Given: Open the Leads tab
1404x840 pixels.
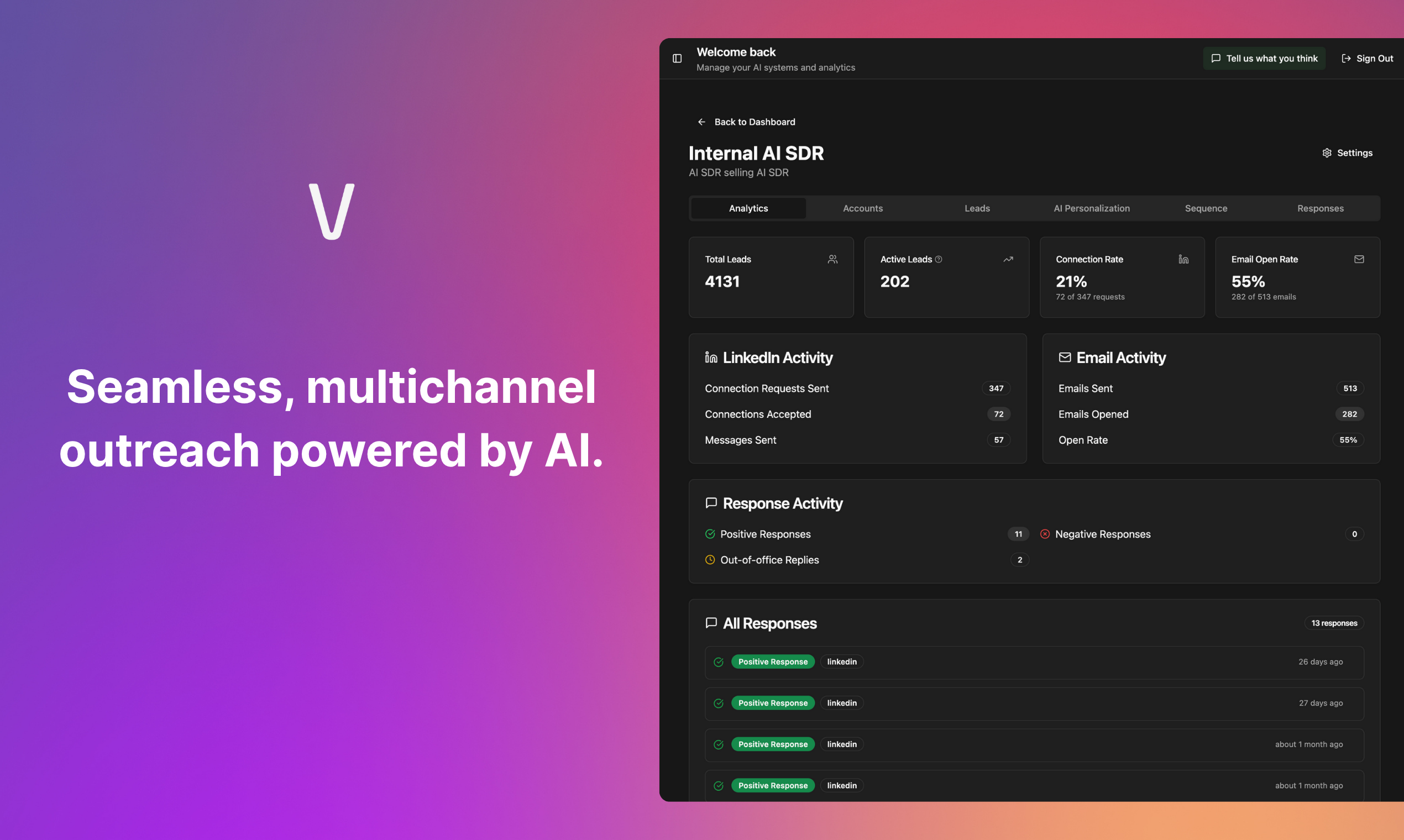Looking at the screenshot, I should [977, 208].
